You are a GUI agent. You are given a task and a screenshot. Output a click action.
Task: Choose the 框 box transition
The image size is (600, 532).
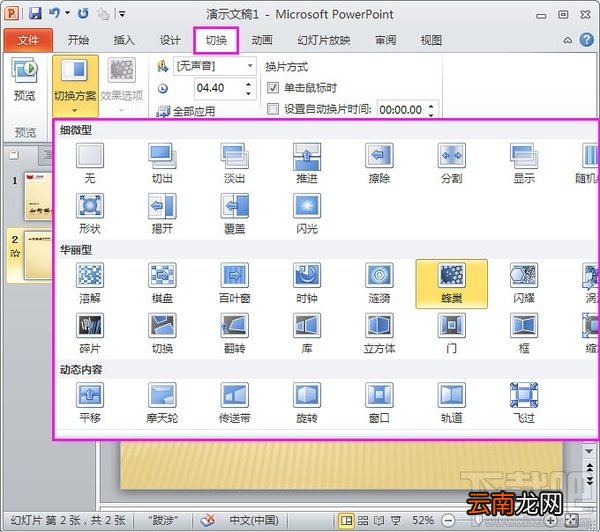point(524,334)
